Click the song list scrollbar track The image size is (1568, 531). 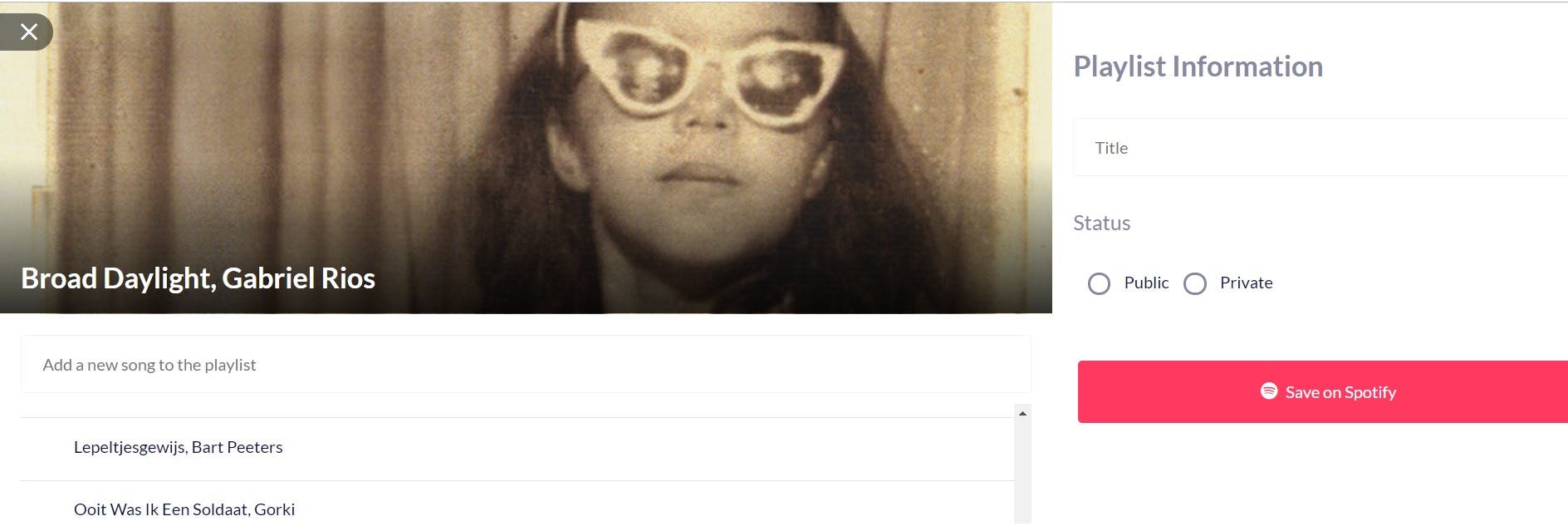click(1023, 474)
